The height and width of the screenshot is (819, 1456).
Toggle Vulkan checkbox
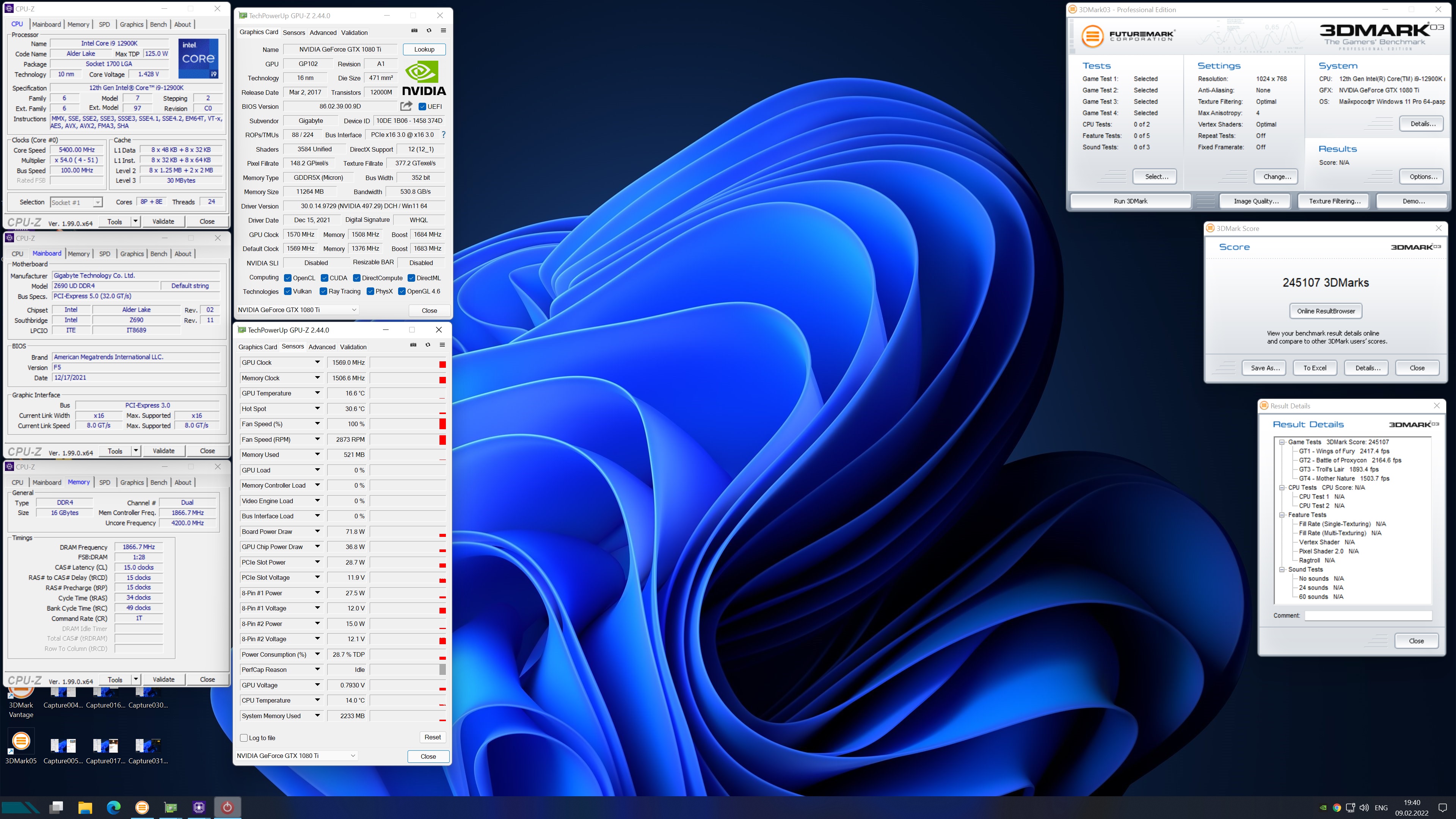click(288, 291)
